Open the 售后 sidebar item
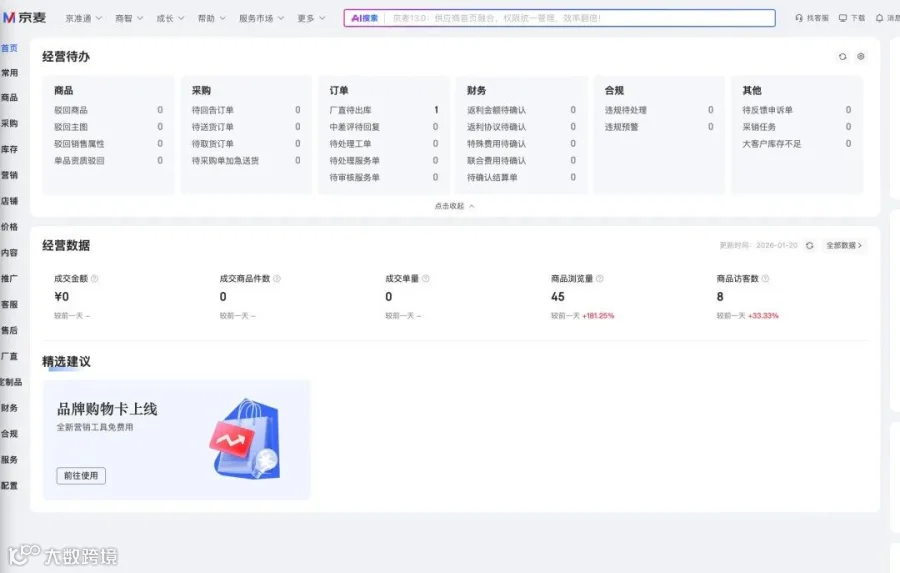The width and height of the screenshot is (900, 573). coord(9,330)
